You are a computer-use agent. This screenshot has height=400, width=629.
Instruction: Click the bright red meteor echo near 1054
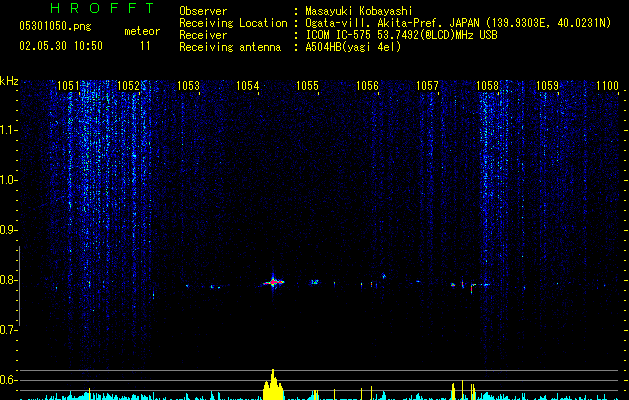tap(273, 282)
